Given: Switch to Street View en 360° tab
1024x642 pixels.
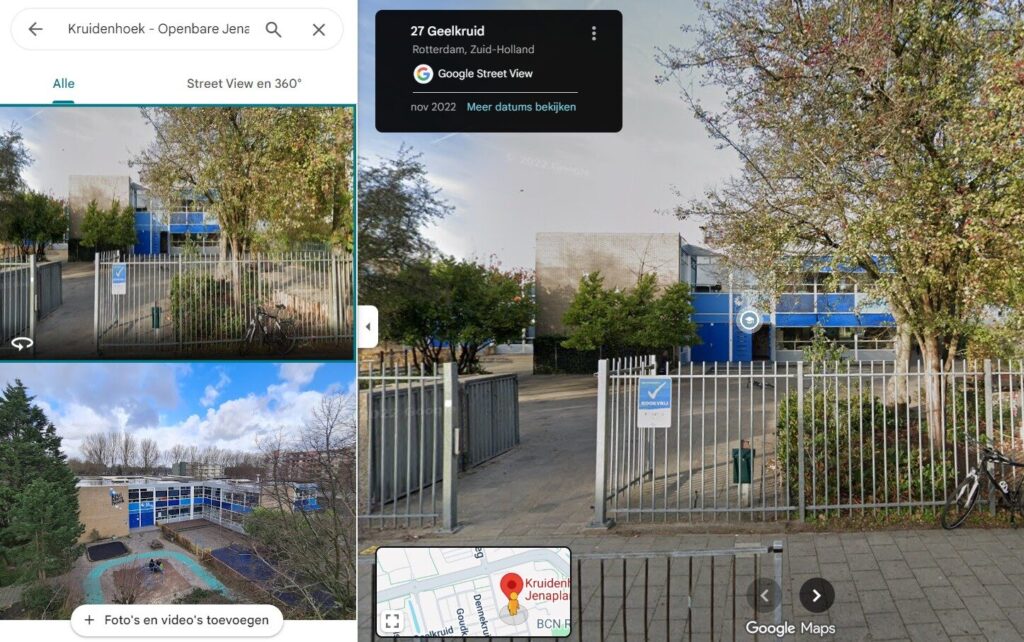Looking at the screenshot, I should [244, 84].
